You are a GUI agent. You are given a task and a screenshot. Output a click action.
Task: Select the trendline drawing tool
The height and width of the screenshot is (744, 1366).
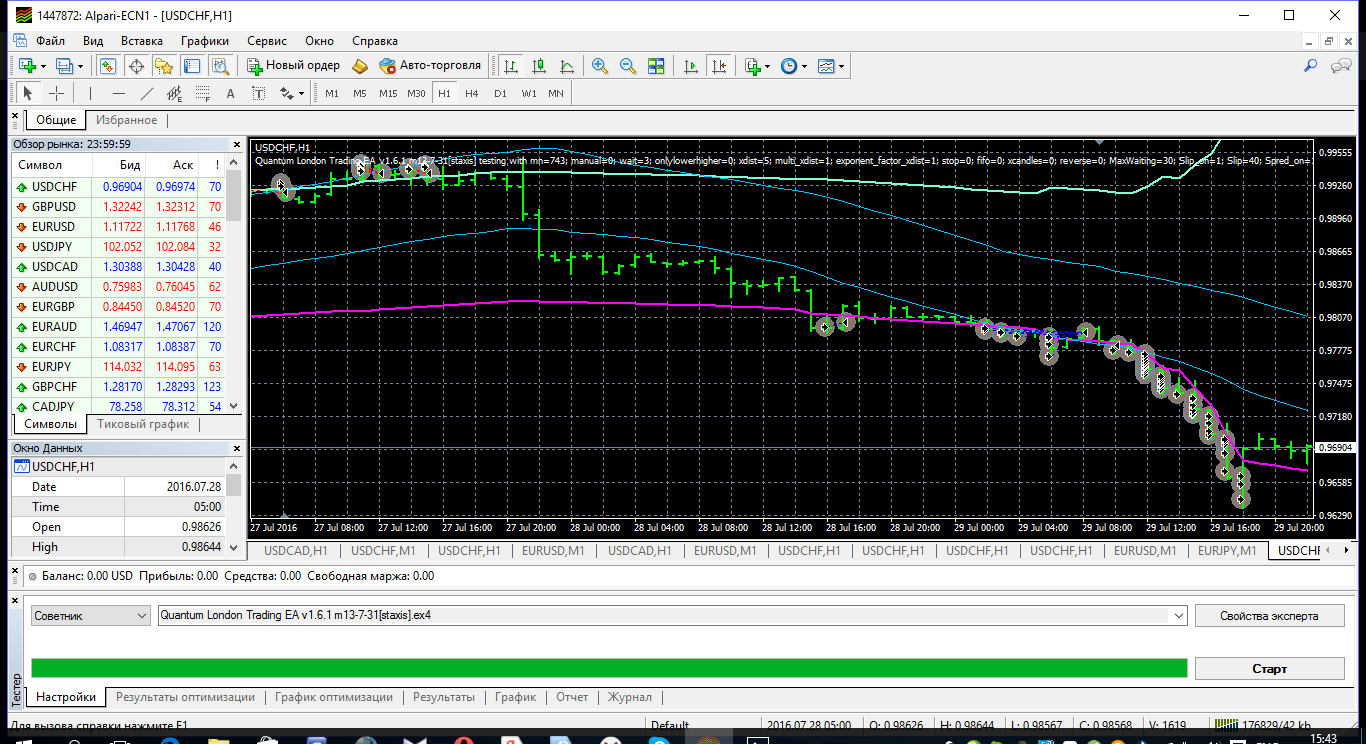point(146,93)
